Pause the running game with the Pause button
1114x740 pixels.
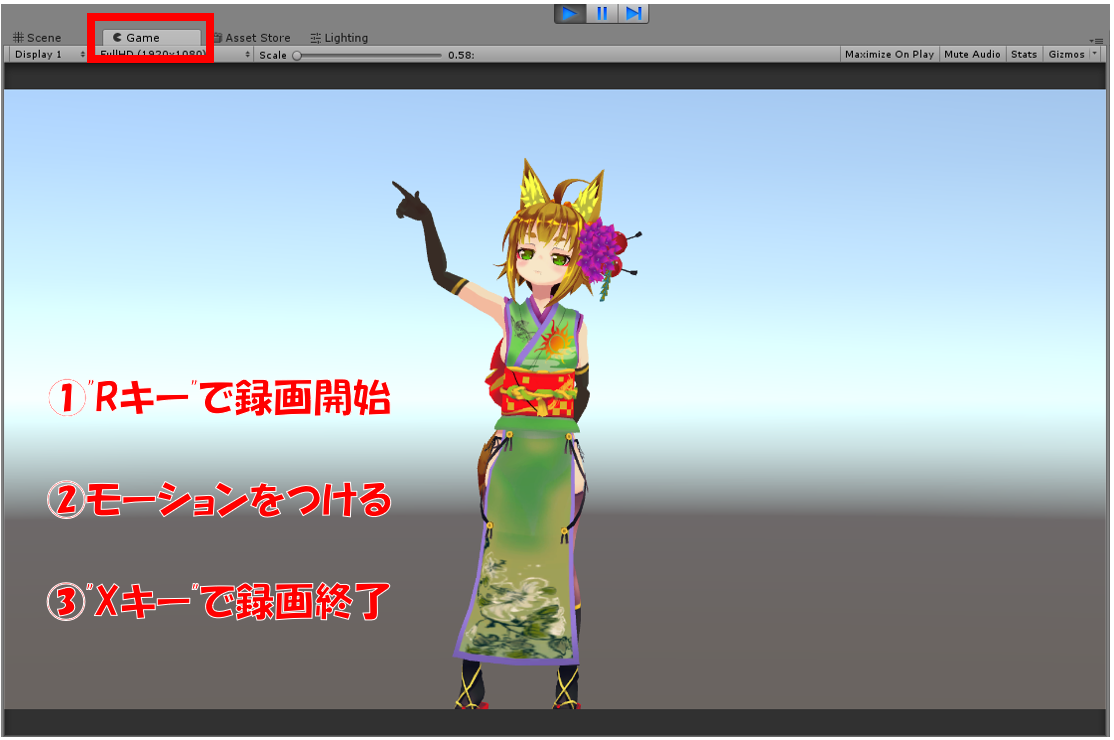pyautogui.click(x=602, y=13)
